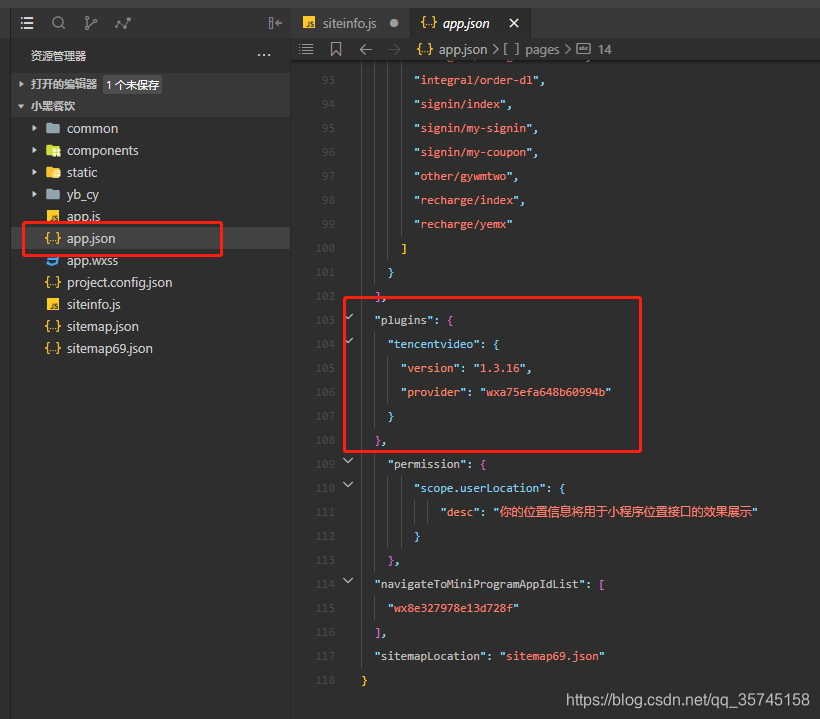Open the search panel icon
This screenshot has height=719, width=820.
[x=59, y=23]
